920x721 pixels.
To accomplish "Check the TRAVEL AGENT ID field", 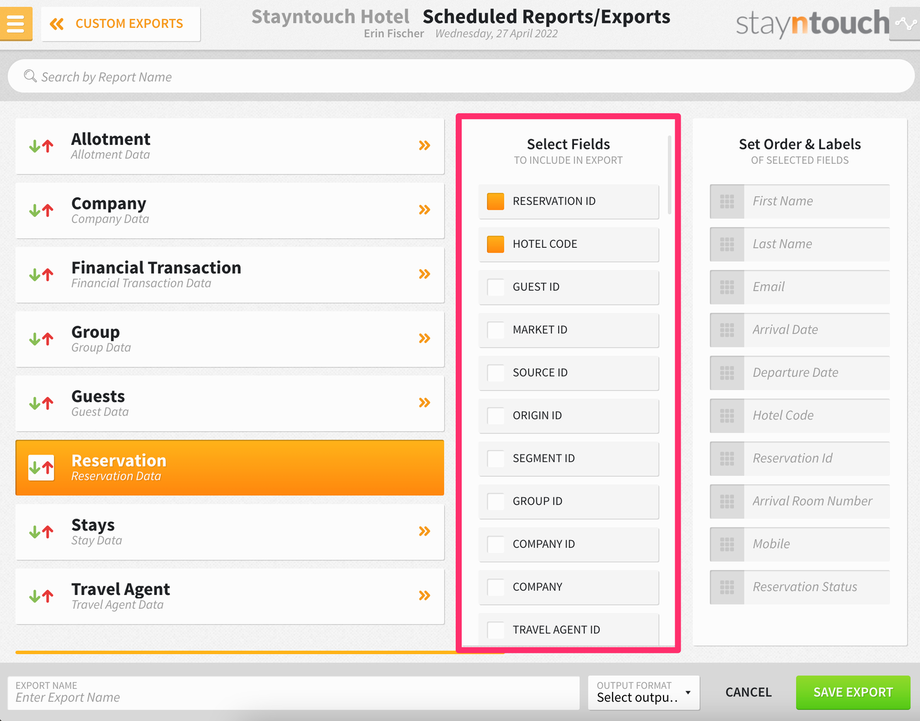I will (495, 629).
